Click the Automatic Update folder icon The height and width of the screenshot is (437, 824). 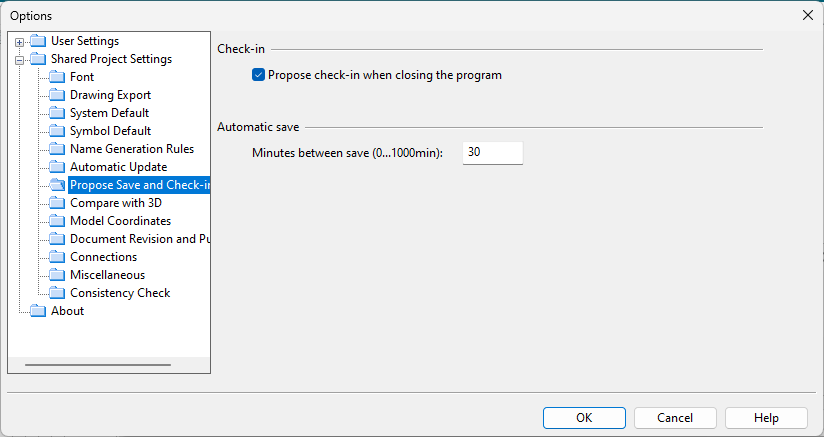pyautogui.click(x=58, y=167)
